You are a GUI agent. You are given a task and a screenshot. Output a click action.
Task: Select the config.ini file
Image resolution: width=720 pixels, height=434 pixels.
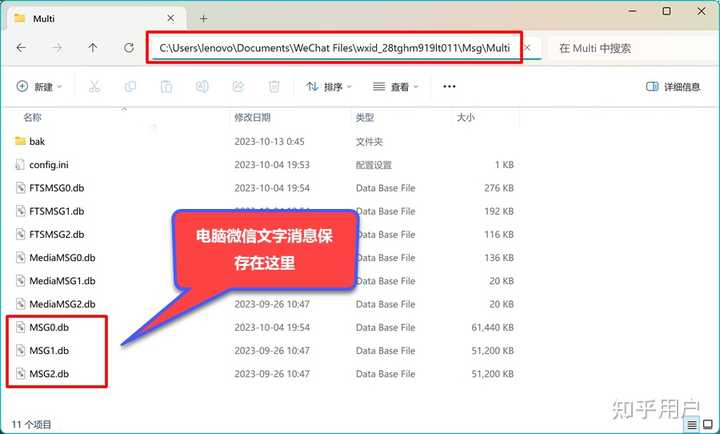[49, 164]
